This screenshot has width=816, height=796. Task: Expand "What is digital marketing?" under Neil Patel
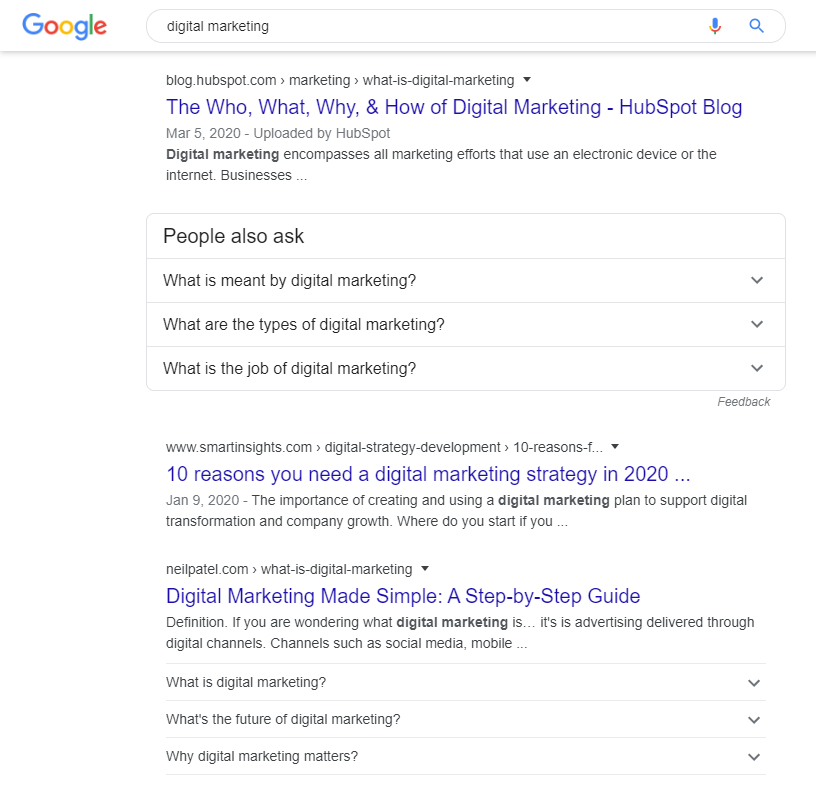(x=466, y=682)
